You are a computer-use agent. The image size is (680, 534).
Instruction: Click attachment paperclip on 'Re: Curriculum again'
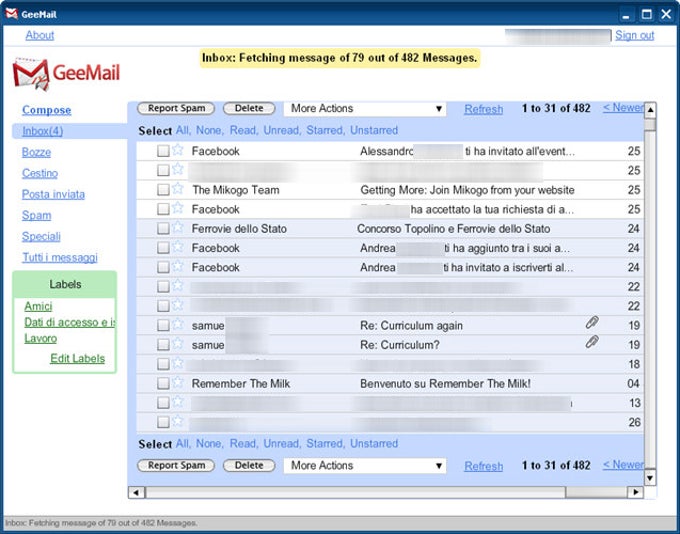tap(592, 322)
